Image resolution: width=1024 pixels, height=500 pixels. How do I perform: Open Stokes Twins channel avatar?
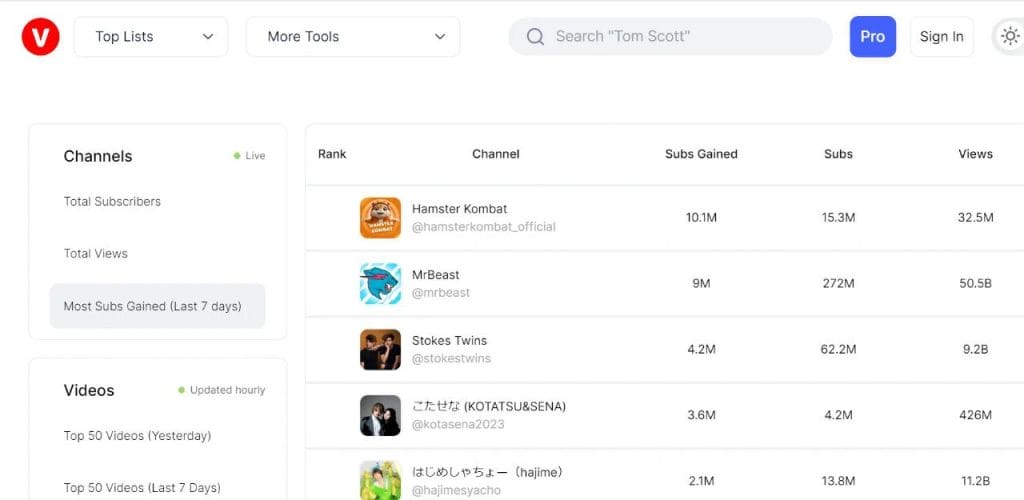(380, 349)
